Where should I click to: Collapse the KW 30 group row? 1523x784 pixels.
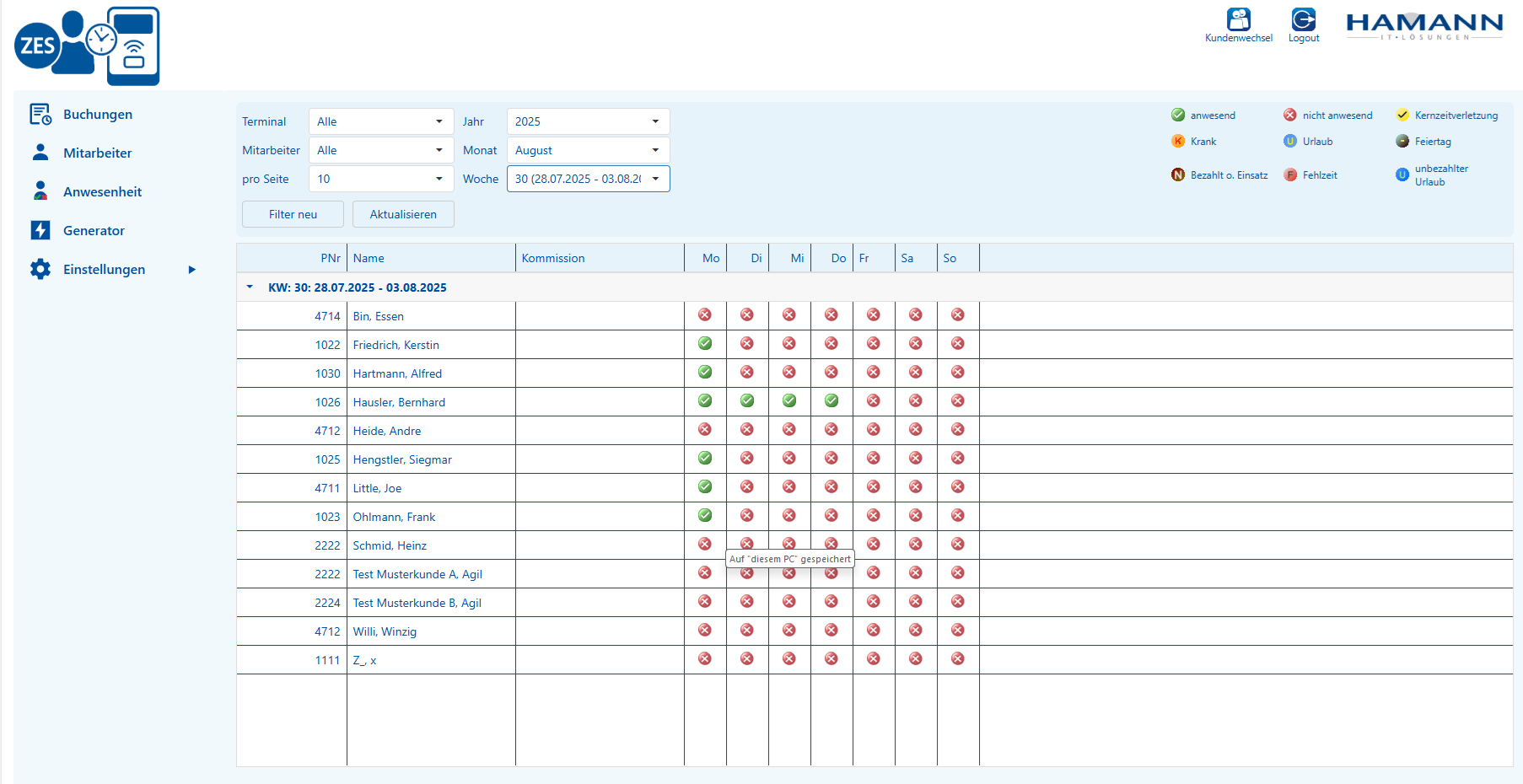[x=250, y=287]
